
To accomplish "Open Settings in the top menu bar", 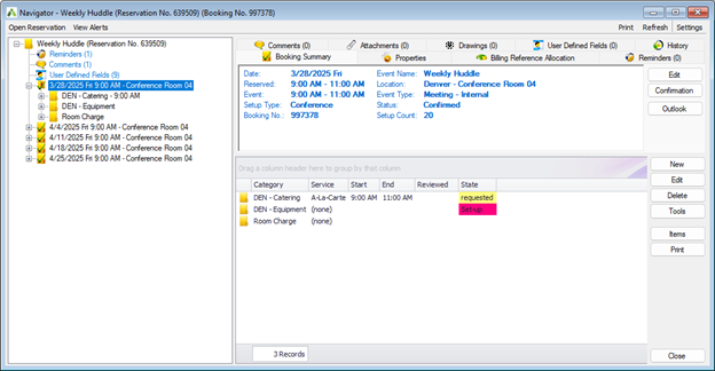I will pos(689,27).
